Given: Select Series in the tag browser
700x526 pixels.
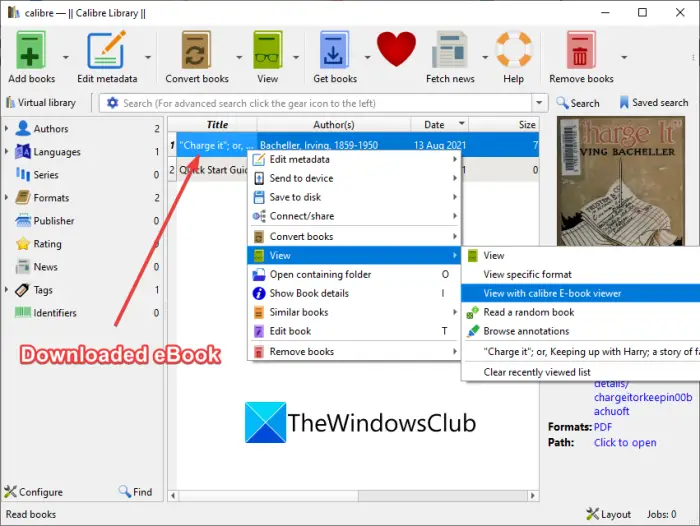Looking at the screenshot, I should click(46, 175).
